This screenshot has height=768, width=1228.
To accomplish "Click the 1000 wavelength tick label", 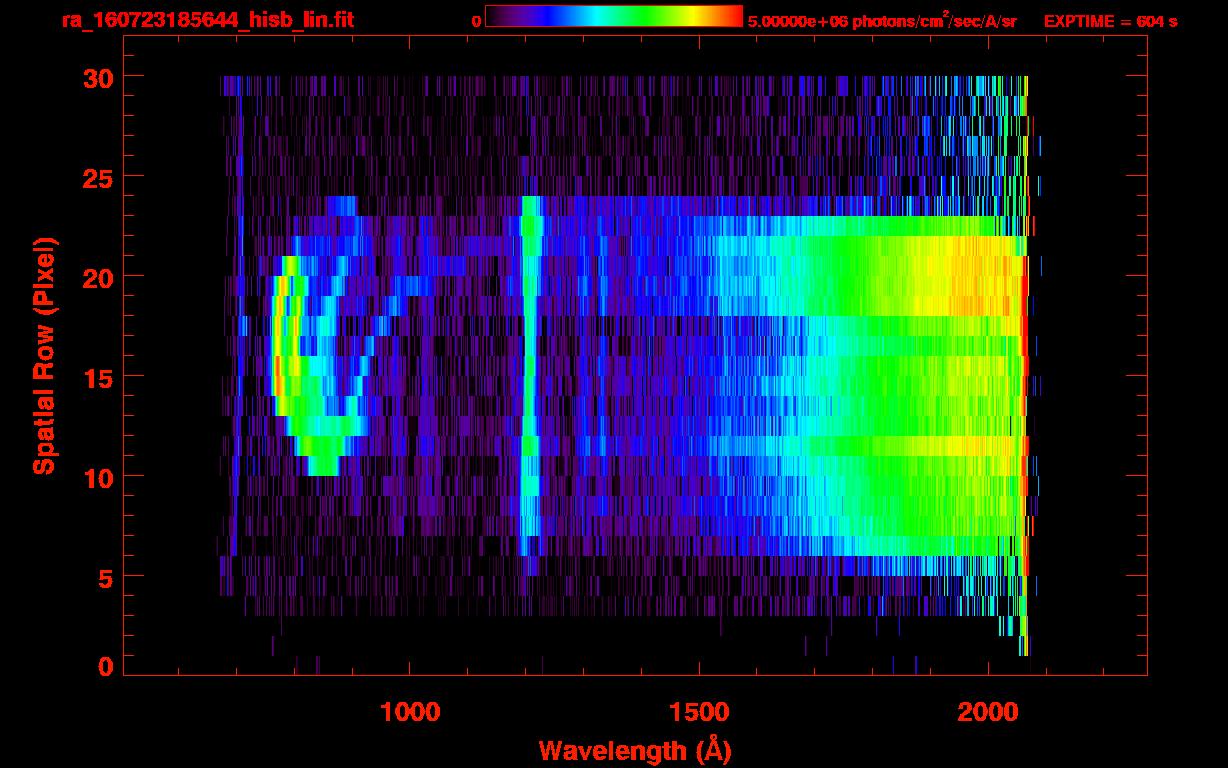I will coord(410,712).
